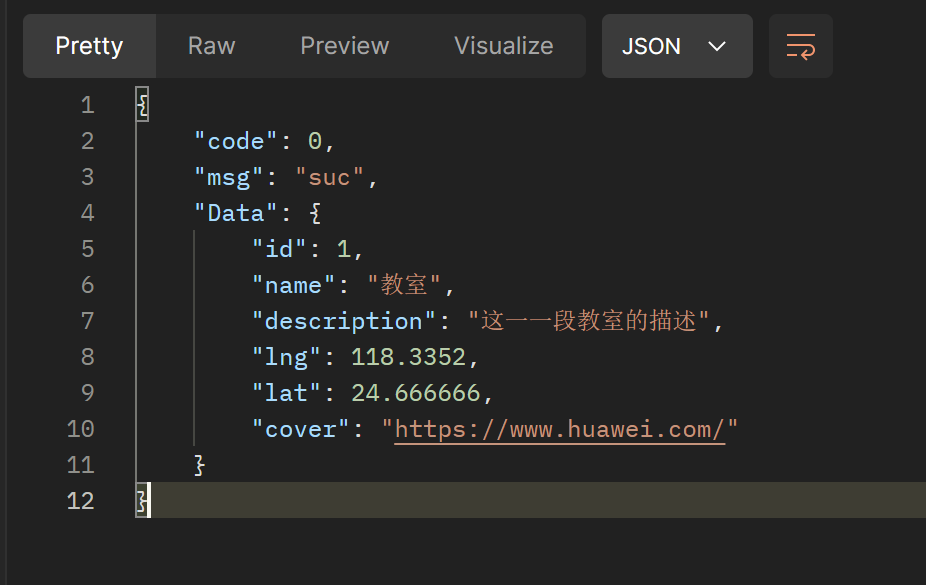This screenshot has width=926, height=585.
Task: Click the msg value suc
Action: (x=329, y=176)
